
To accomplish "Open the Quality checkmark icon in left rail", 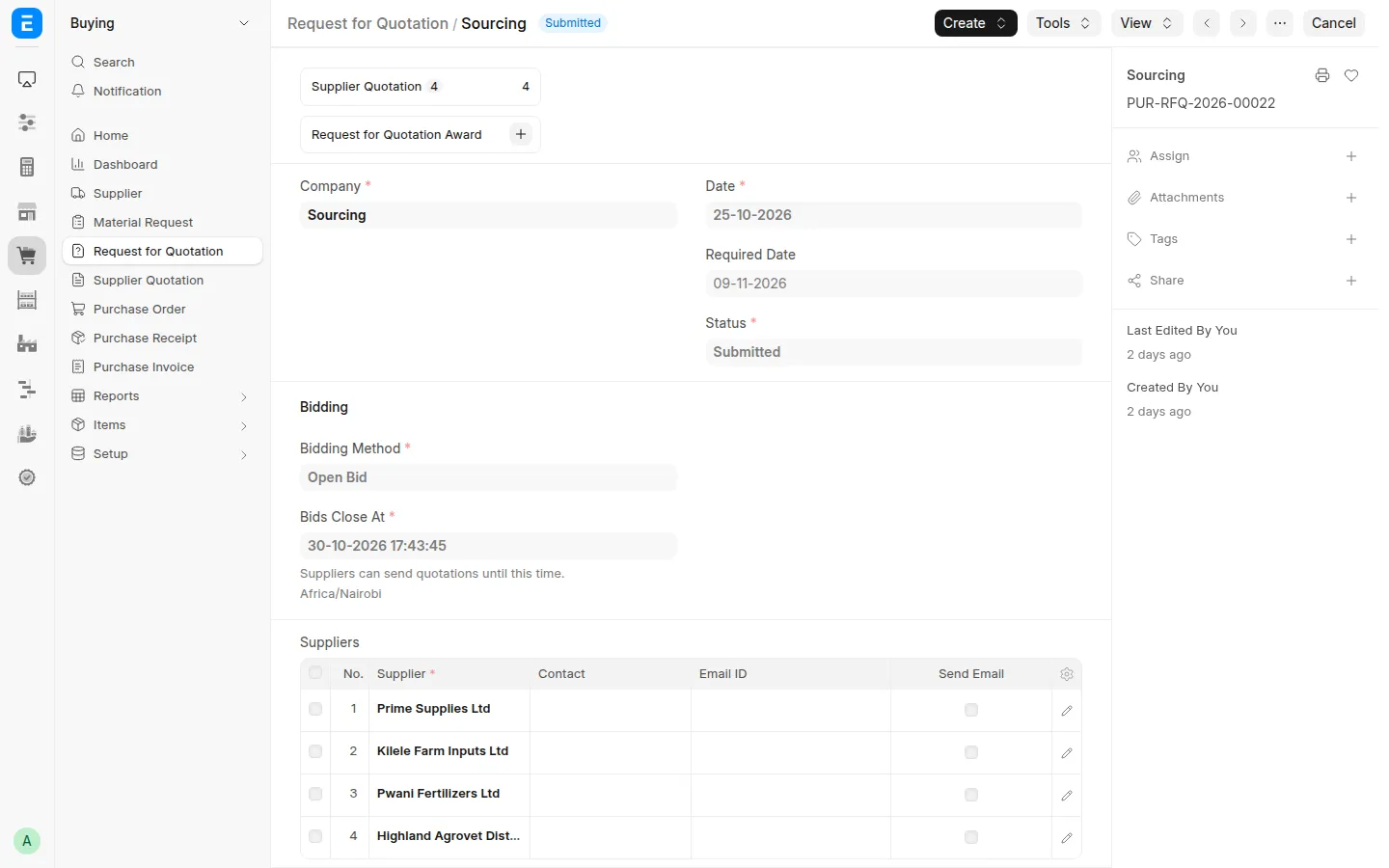I will [x=27, y=477].
